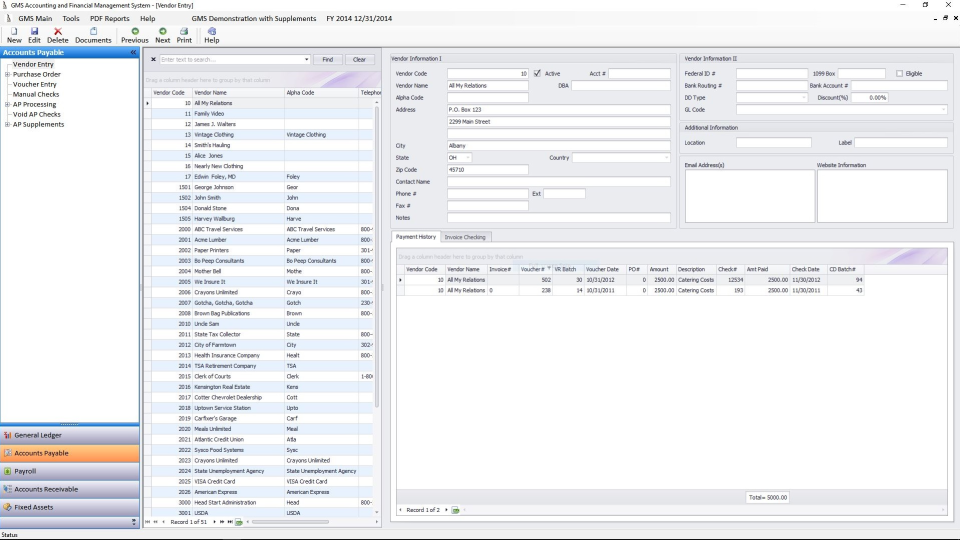Sort by Vendor Code column header in vendor list
The width and height of the screenshot is (960, 540).
click(171, 93)
